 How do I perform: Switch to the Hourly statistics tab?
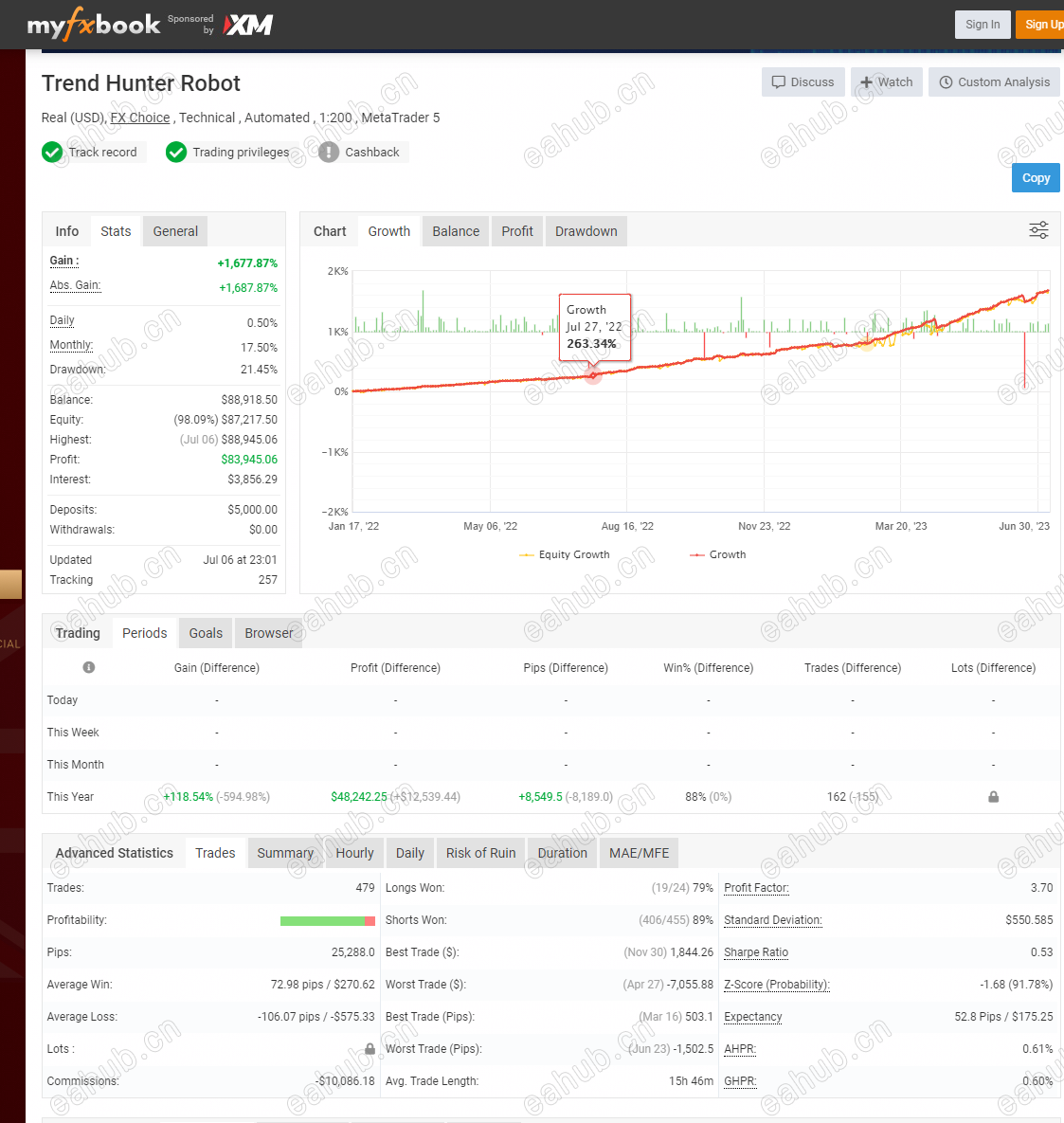tap(354, 853)
